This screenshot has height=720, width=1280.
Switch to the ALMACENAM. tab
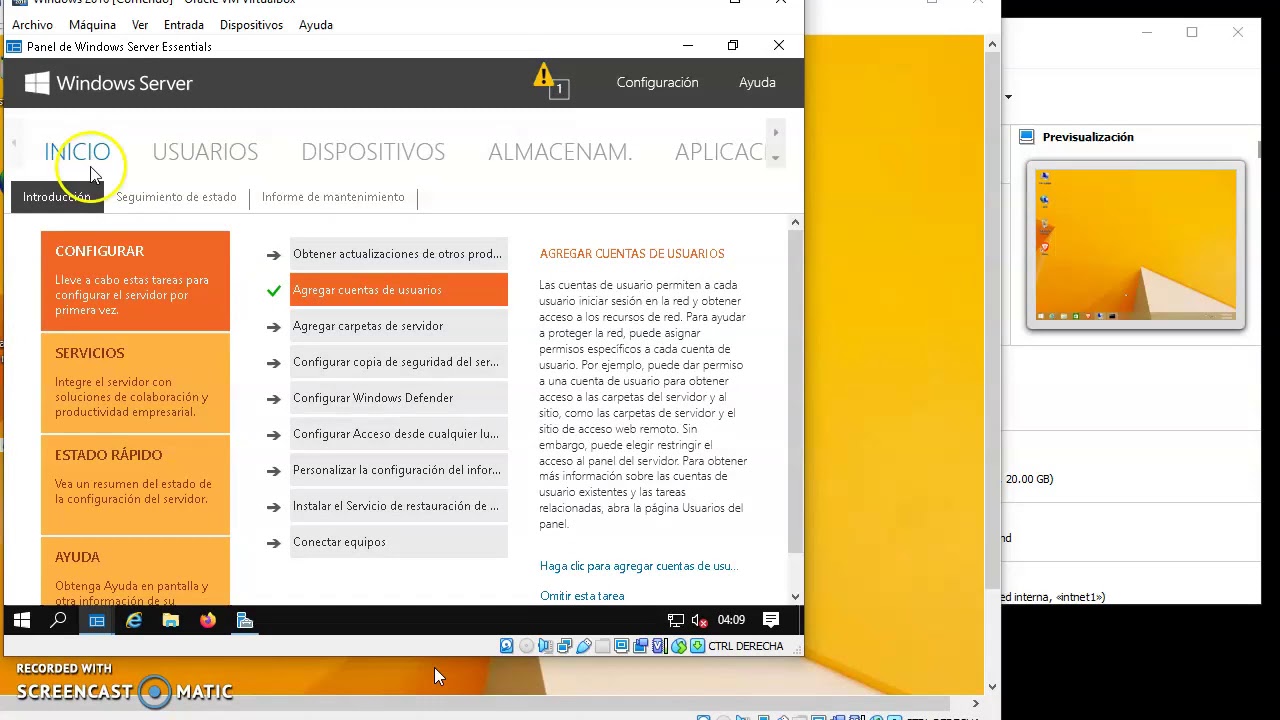click(x=560, y=152)
